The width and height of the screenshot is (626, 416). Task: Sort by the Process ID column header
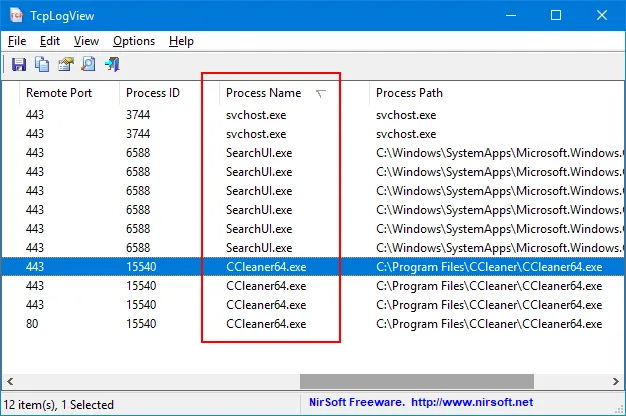[169, 93]
